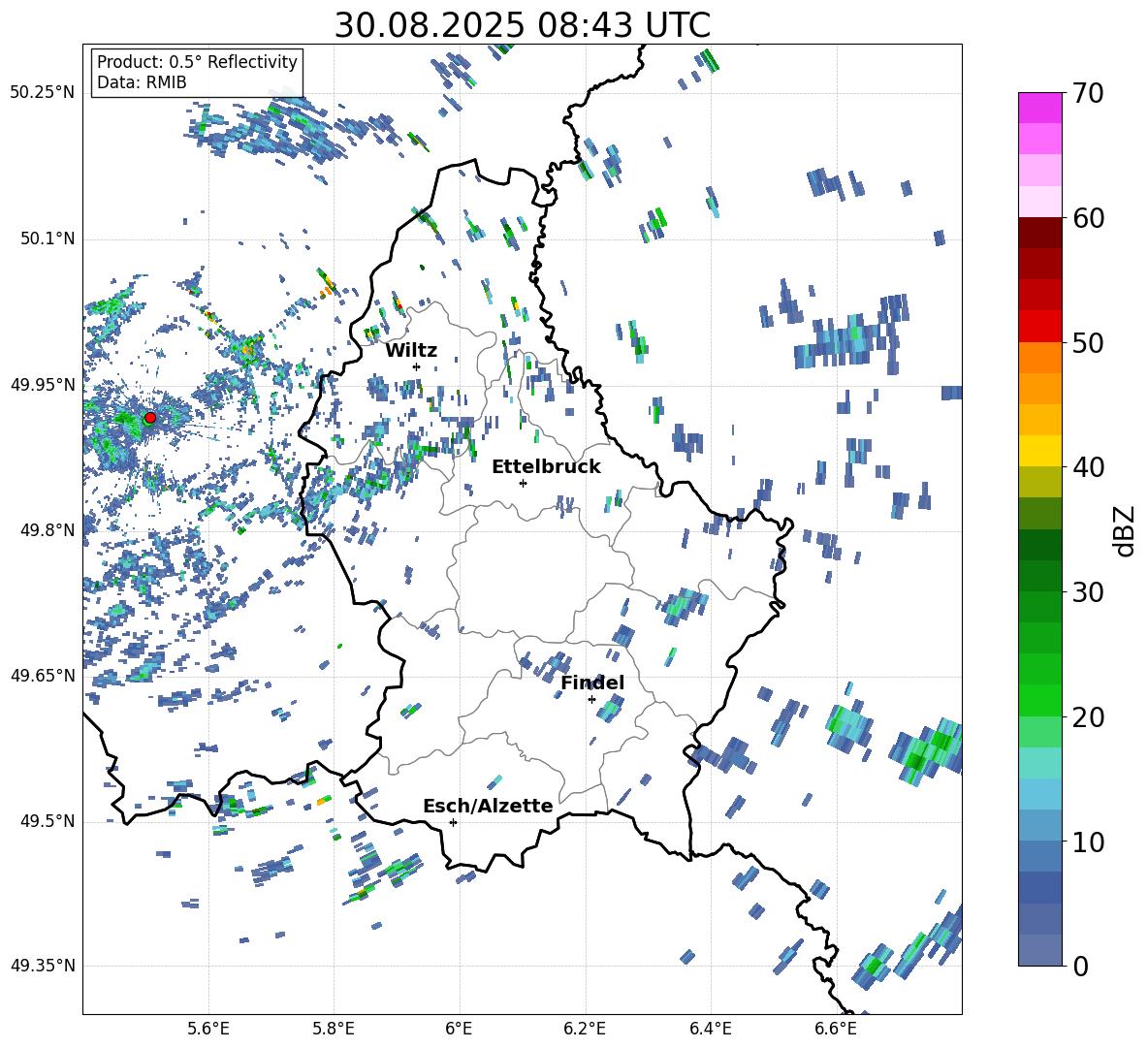Screen dimensions: 1148x1048
Task: Click the 'Data: RMIB' text
Action: (x=142, y=82)
